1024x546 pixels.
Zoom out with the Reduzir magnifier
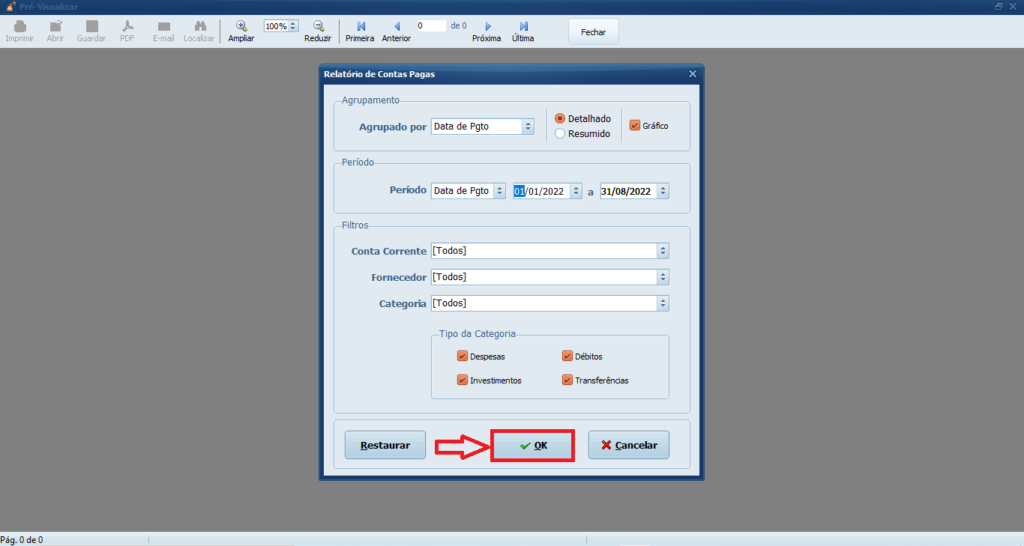tap(318, 26)
